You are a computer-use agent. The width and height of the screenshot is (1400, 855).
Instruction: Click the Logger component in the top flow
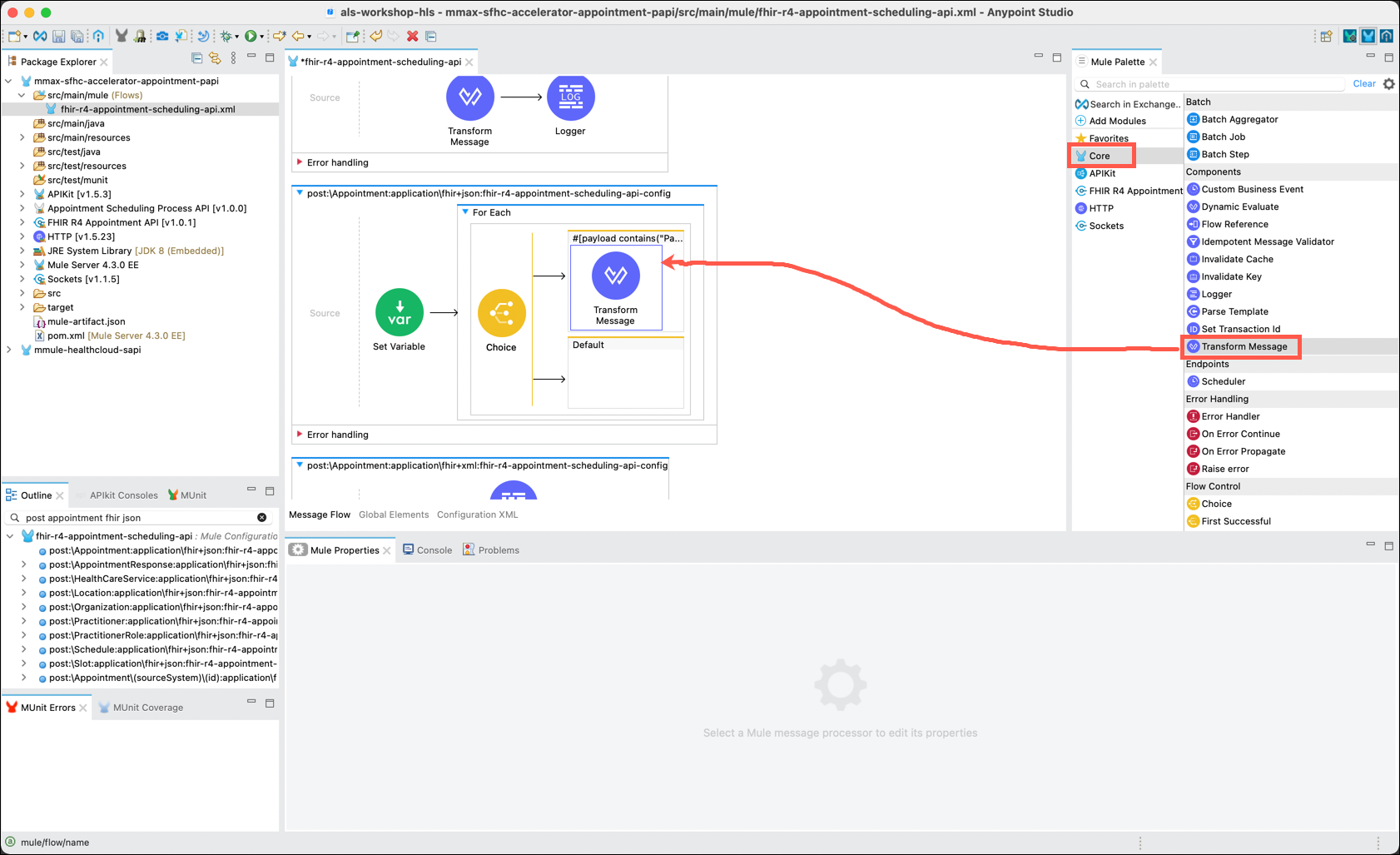(x=570, y=105)
